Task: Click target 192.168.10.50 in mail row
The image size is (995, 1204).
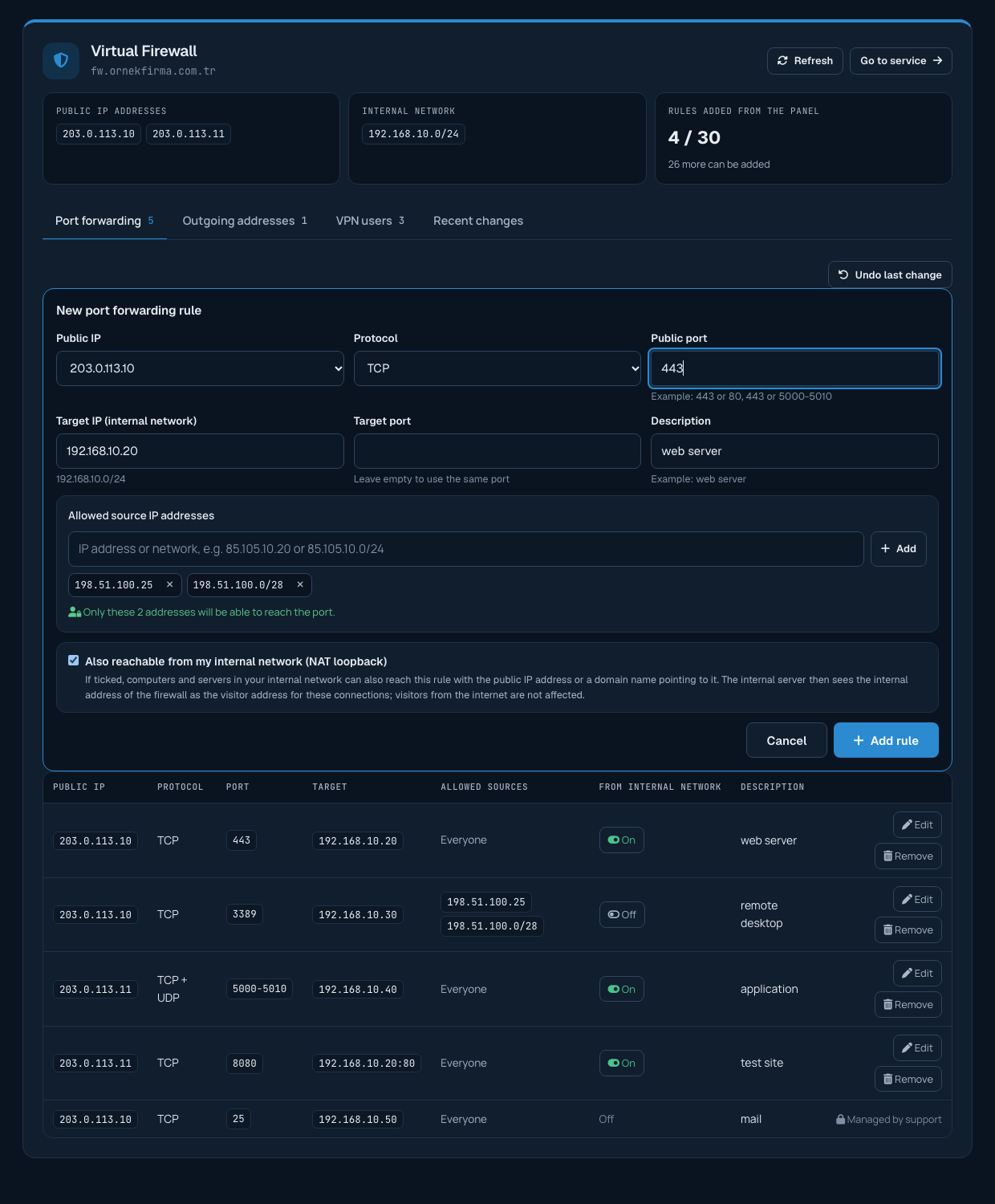Action: pos(358,1120)
